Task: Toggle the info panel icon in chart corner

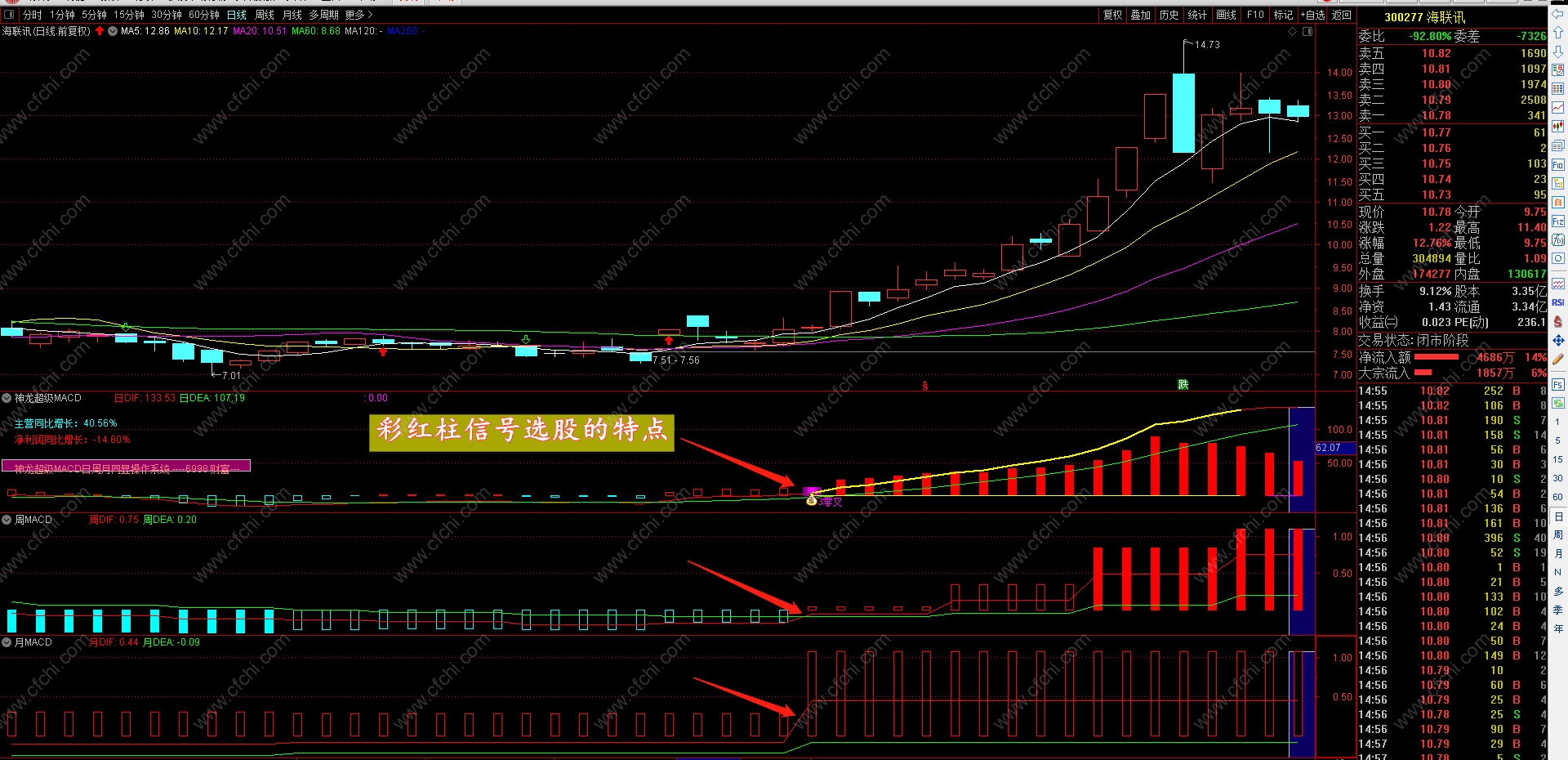Action: click(x=1307, y=32)
